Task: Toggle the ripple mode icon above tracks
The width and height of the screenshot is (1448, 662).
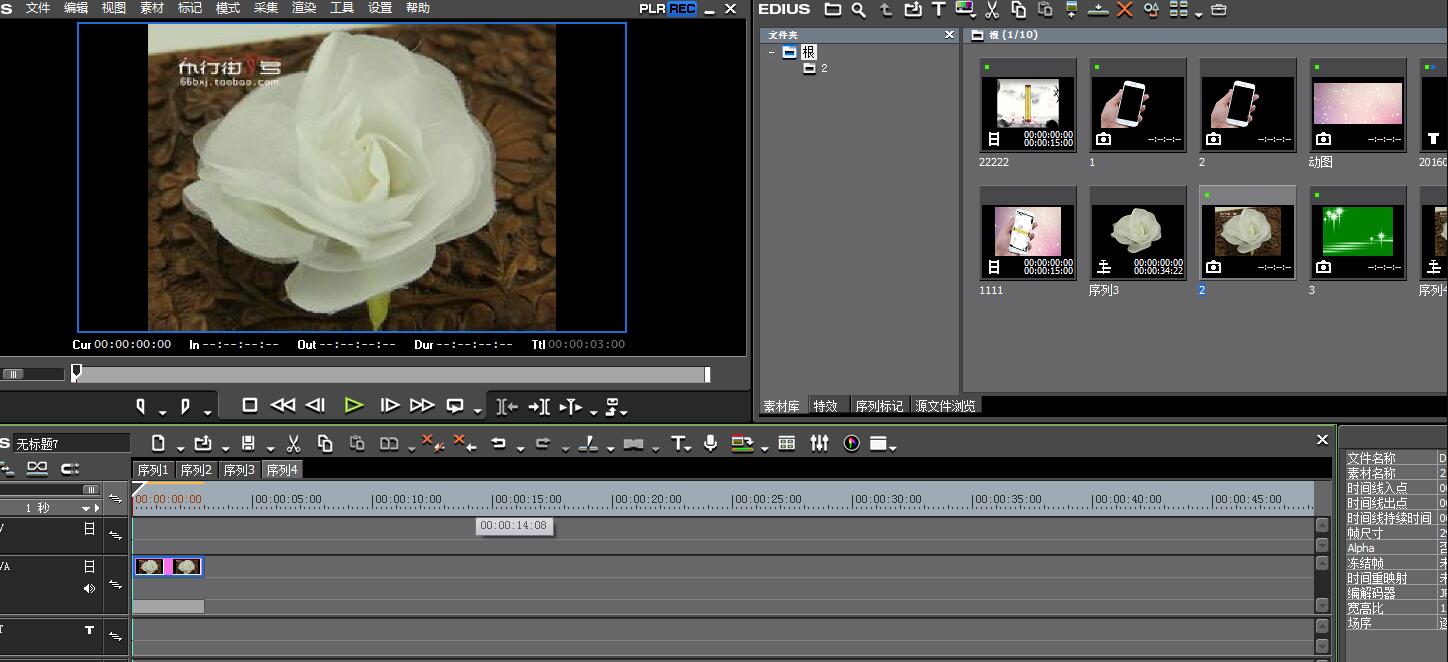Action: tap(37, 468)
